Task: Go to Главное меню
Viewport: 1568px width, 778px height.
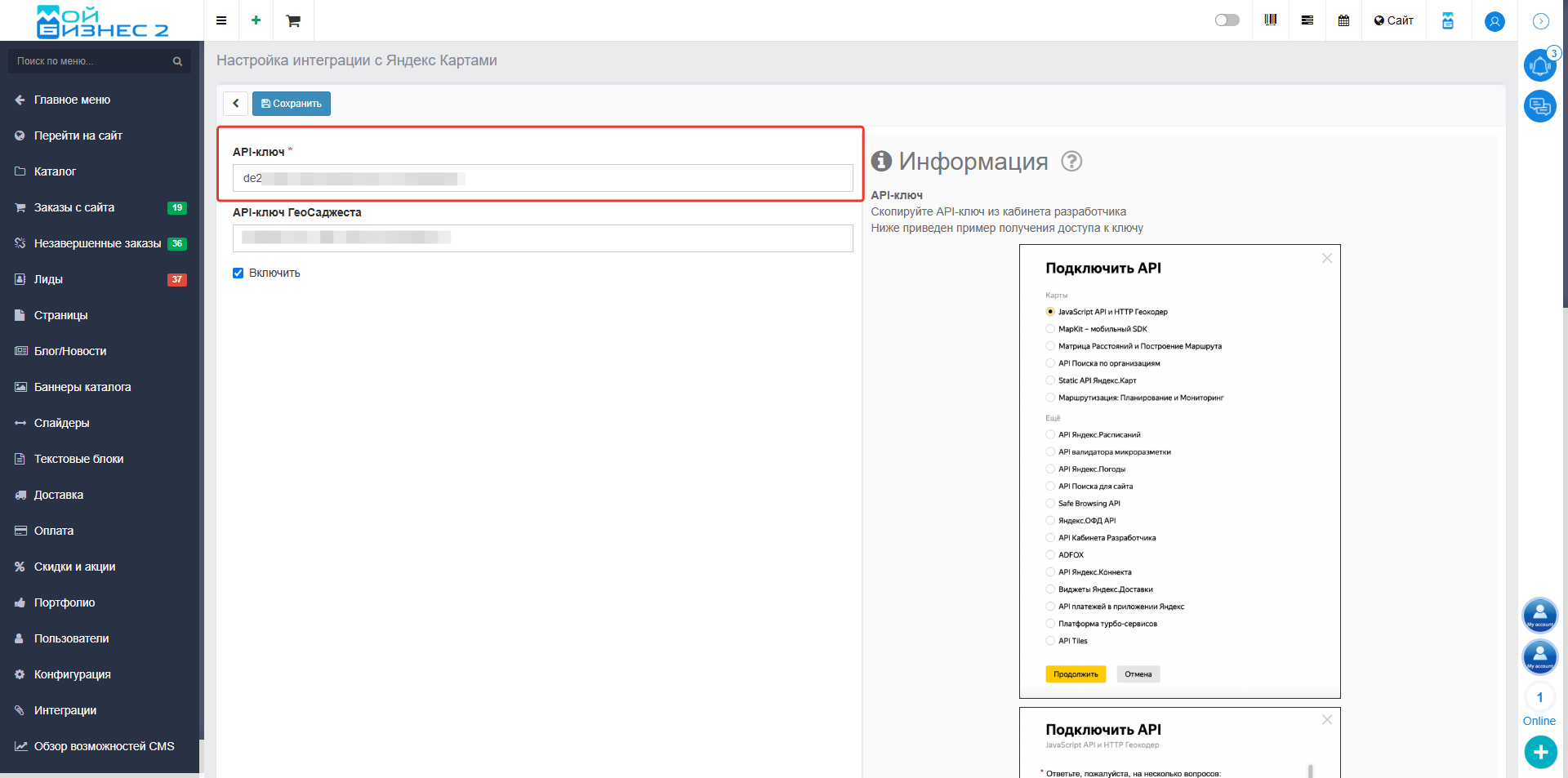Action: [100, 100]
